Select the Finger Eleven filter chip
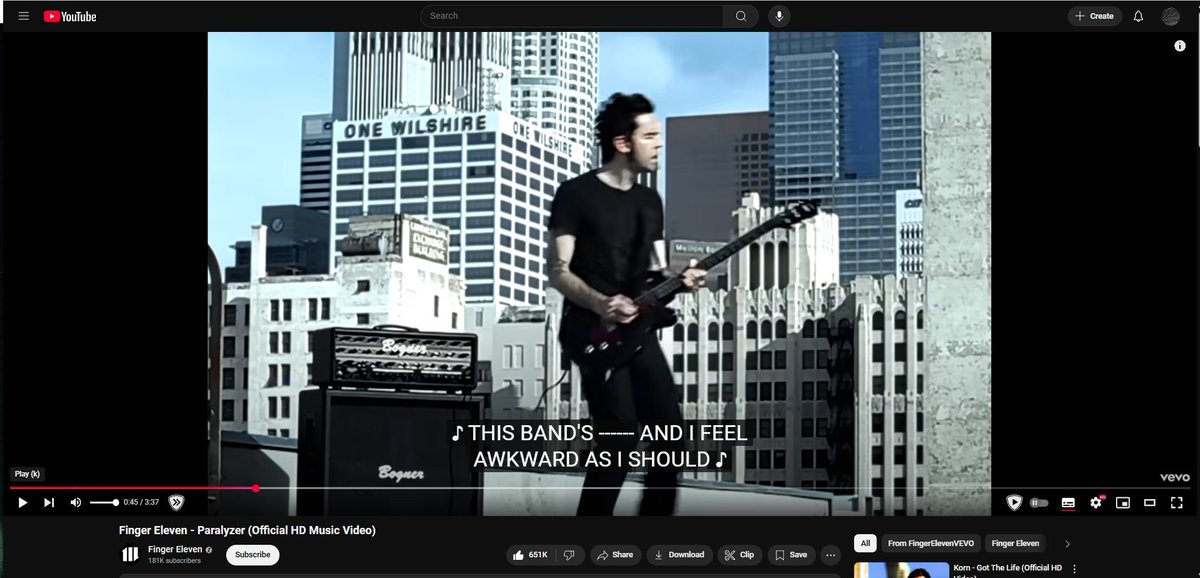Image resolution: width=1200 pixels, height=578 pixels. pos(1015,544)
